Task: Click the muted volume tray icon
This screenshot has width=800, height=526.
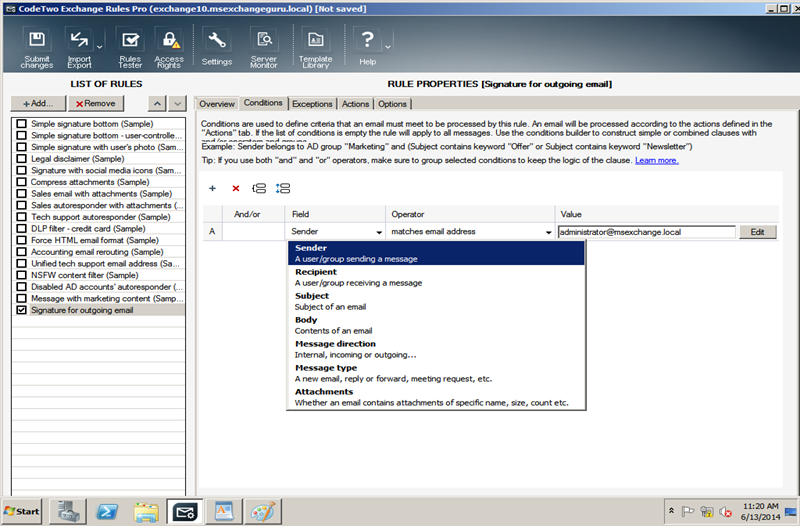Action: (726, 512)
